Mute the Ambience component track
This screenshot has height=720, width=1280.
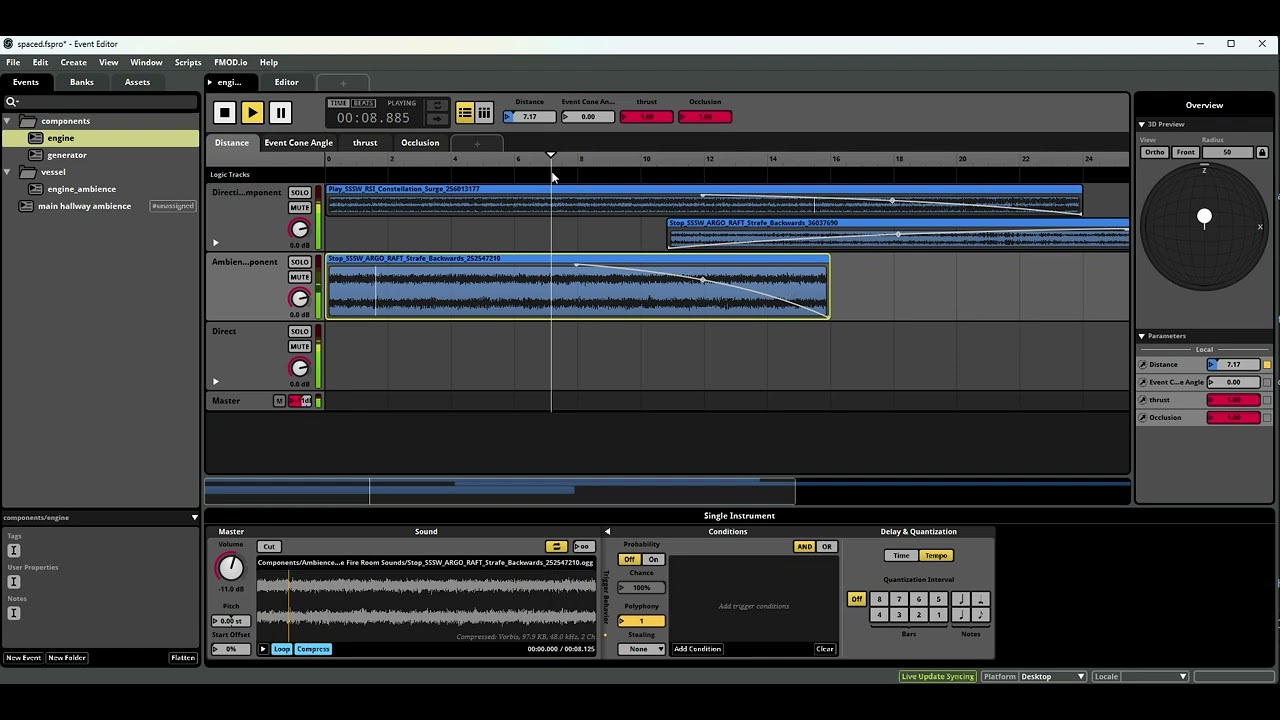299,277
